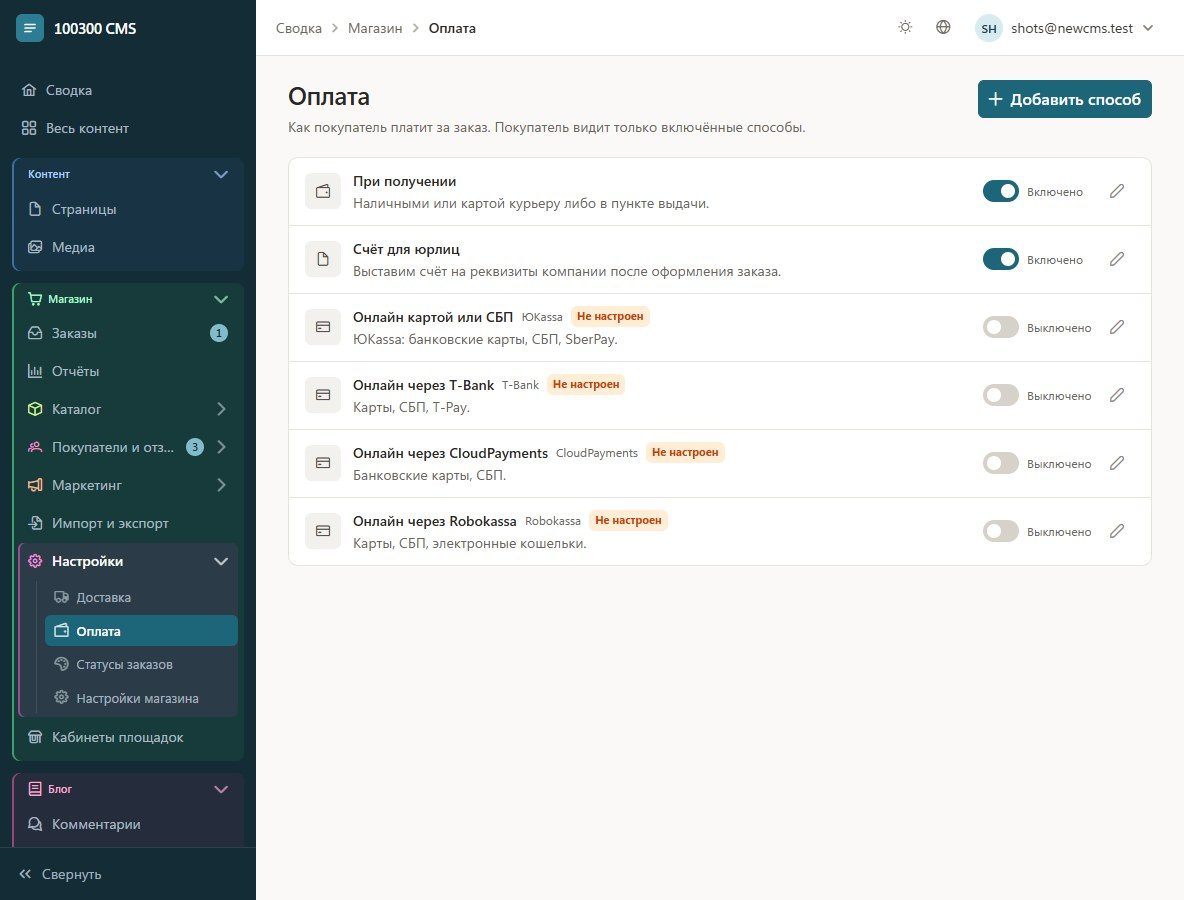Click the SH user avatar
This screenshot has width=1184, height=900.
[988, 29]
